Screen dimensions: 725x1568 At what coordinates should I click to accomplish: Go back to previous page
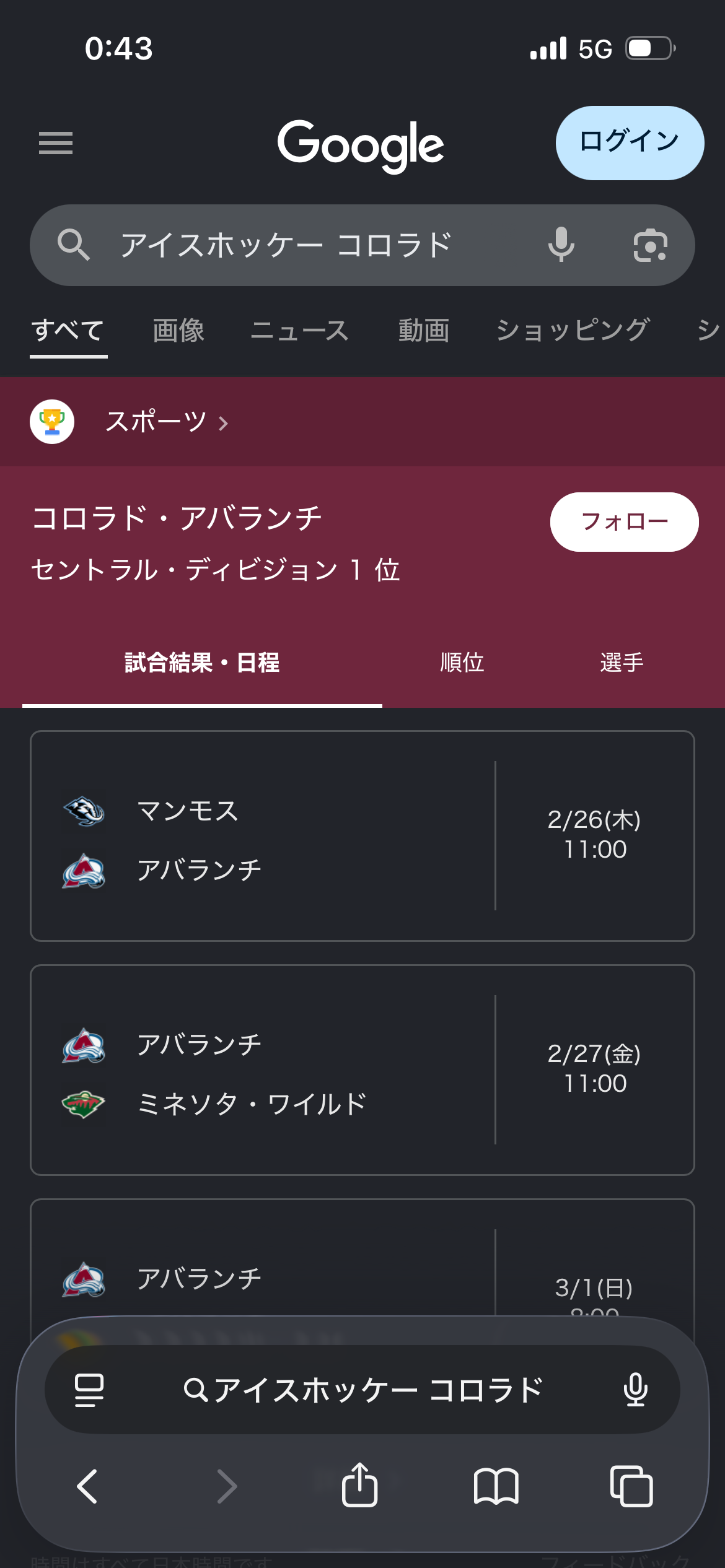pyautogui.click(x=87, y=1485)
